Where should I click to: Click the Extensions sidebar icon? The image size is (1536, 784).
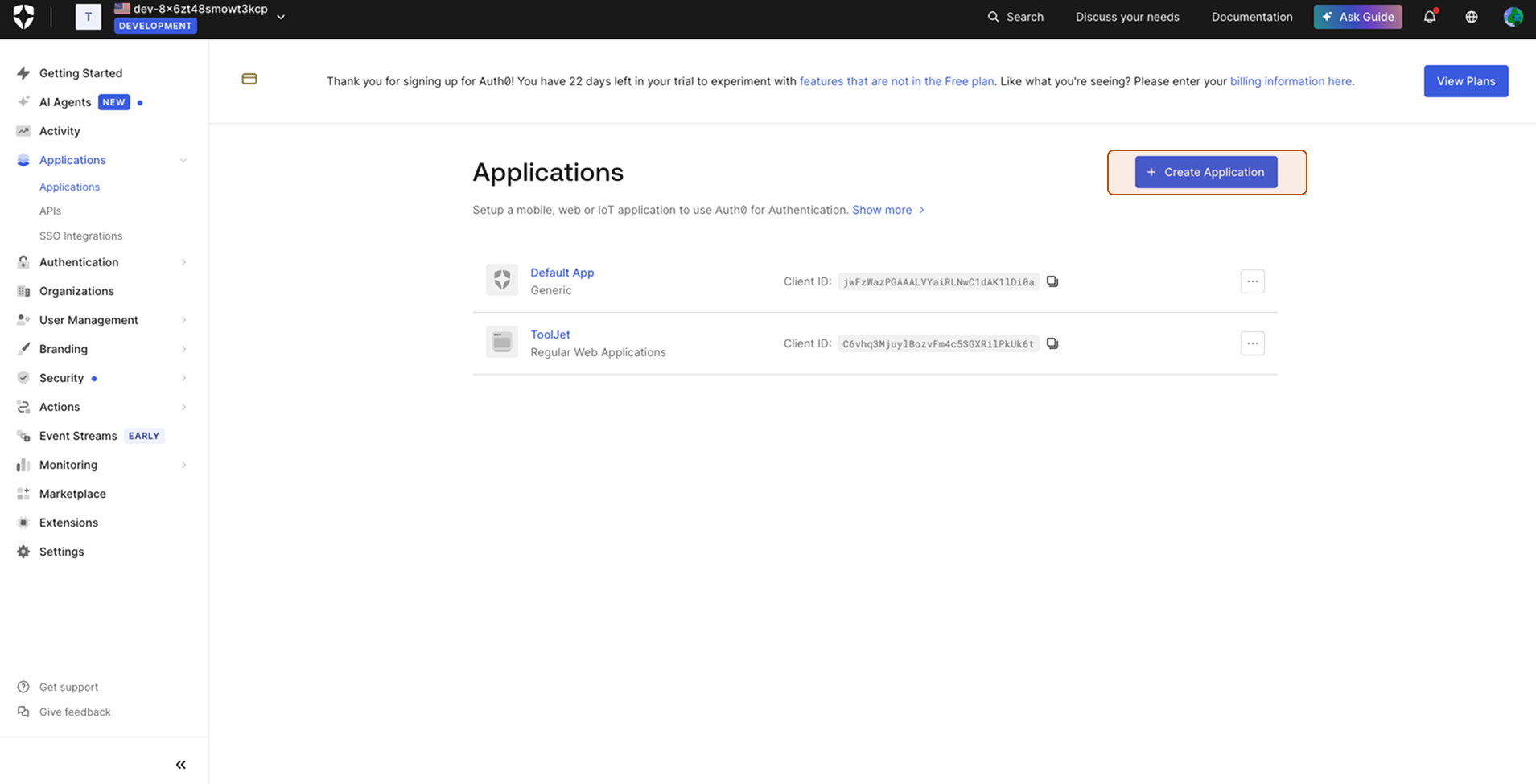point(23,522)
